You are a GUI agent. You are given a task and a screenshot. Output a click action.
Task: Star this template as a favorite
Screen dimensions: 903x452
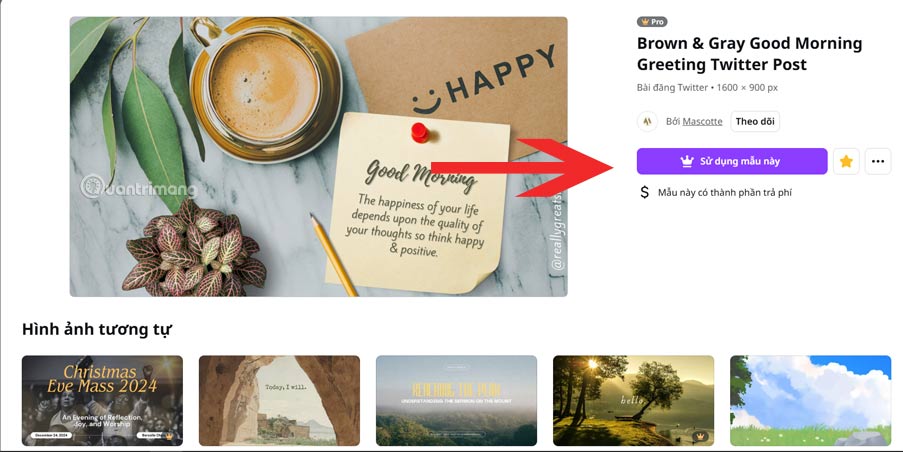pos(845,161)
